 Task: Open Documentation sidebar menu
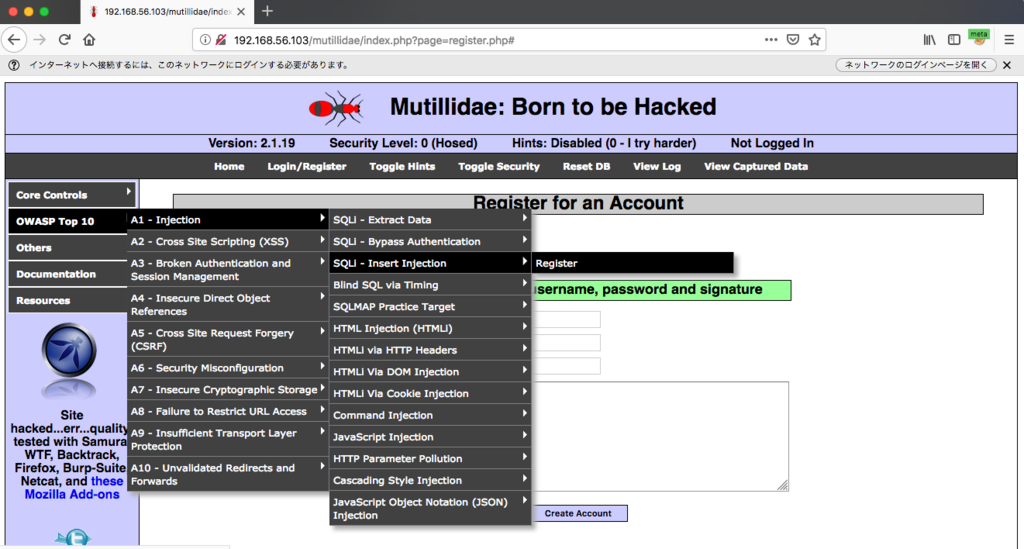pyautogui.click(x=68, y=274)
